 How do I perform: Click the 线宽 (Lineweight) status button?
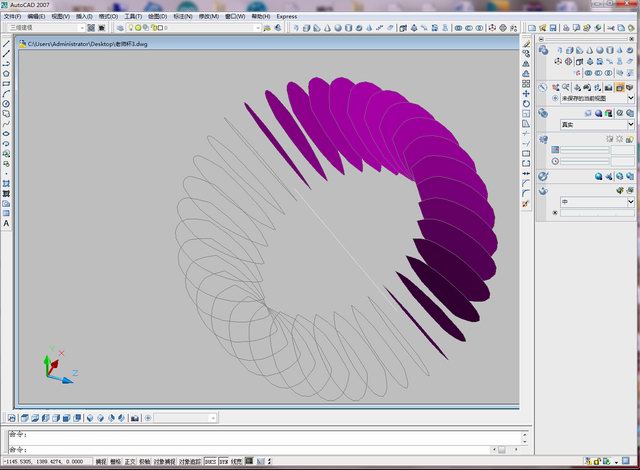click(x=237, y=462)
